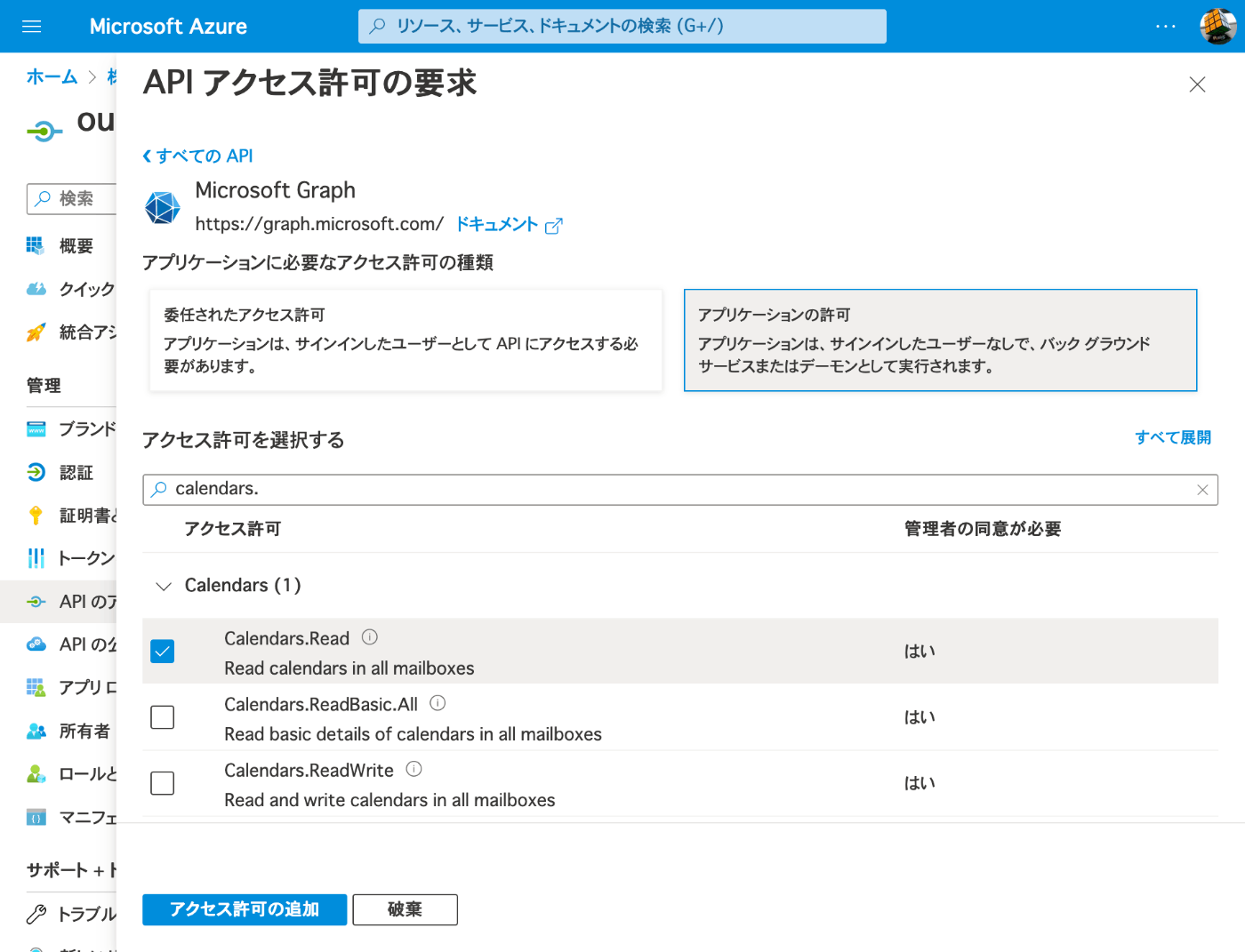1245x952 pixels.
Task: Focus the sidebar 検索 field
Action: point(71,198)
